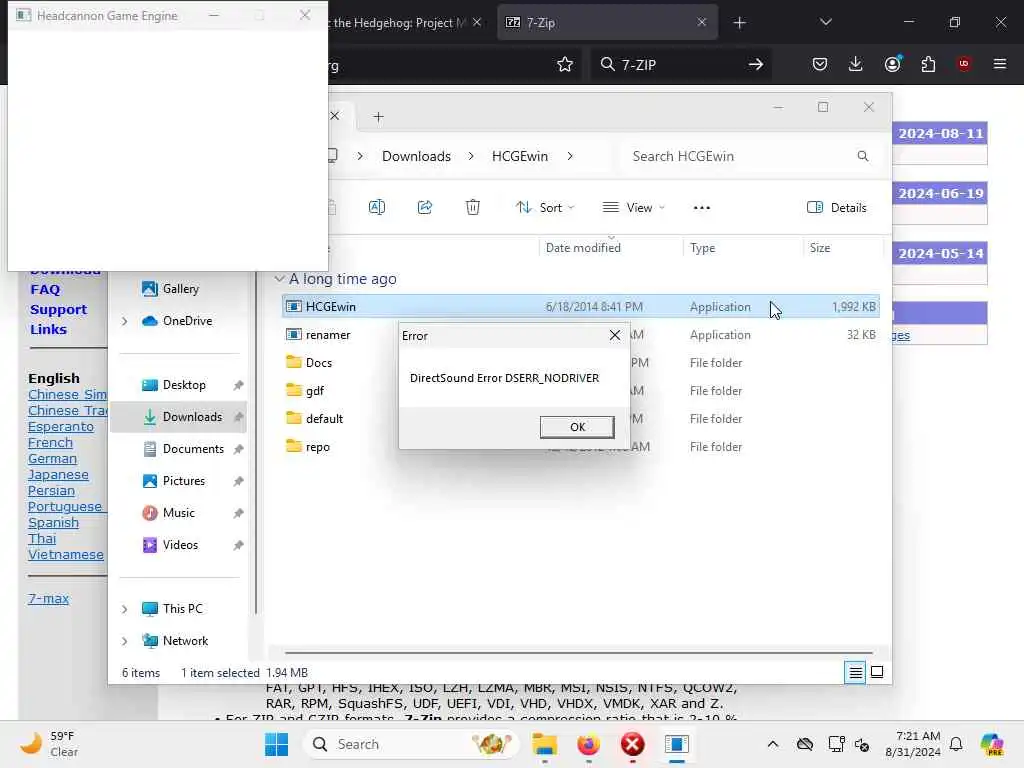1024x768 pixels.
Task: Open the Windows Start menu
Action: click(x=276, y=744)
